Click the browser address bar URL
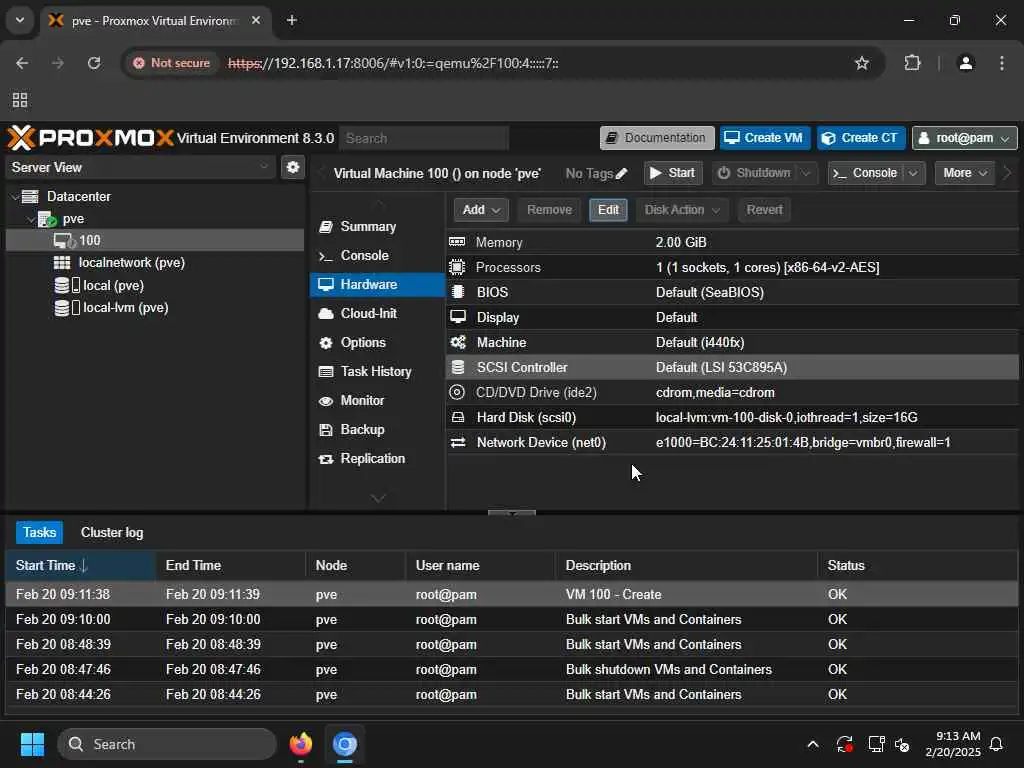1024x768 pixels. click(392, 63)
